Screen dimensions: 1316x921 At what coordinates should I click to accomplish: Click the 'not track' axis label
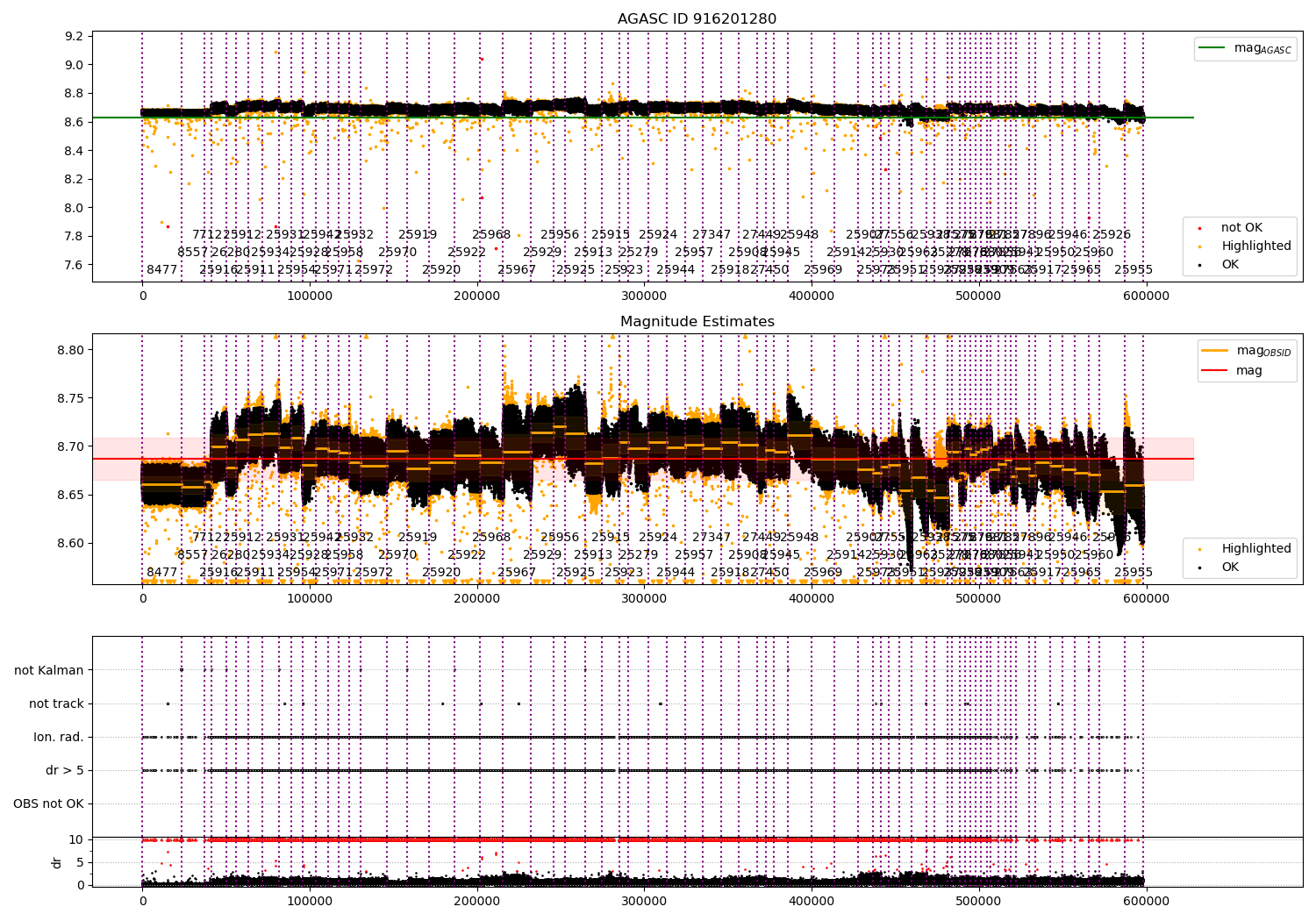coord(56,703)
